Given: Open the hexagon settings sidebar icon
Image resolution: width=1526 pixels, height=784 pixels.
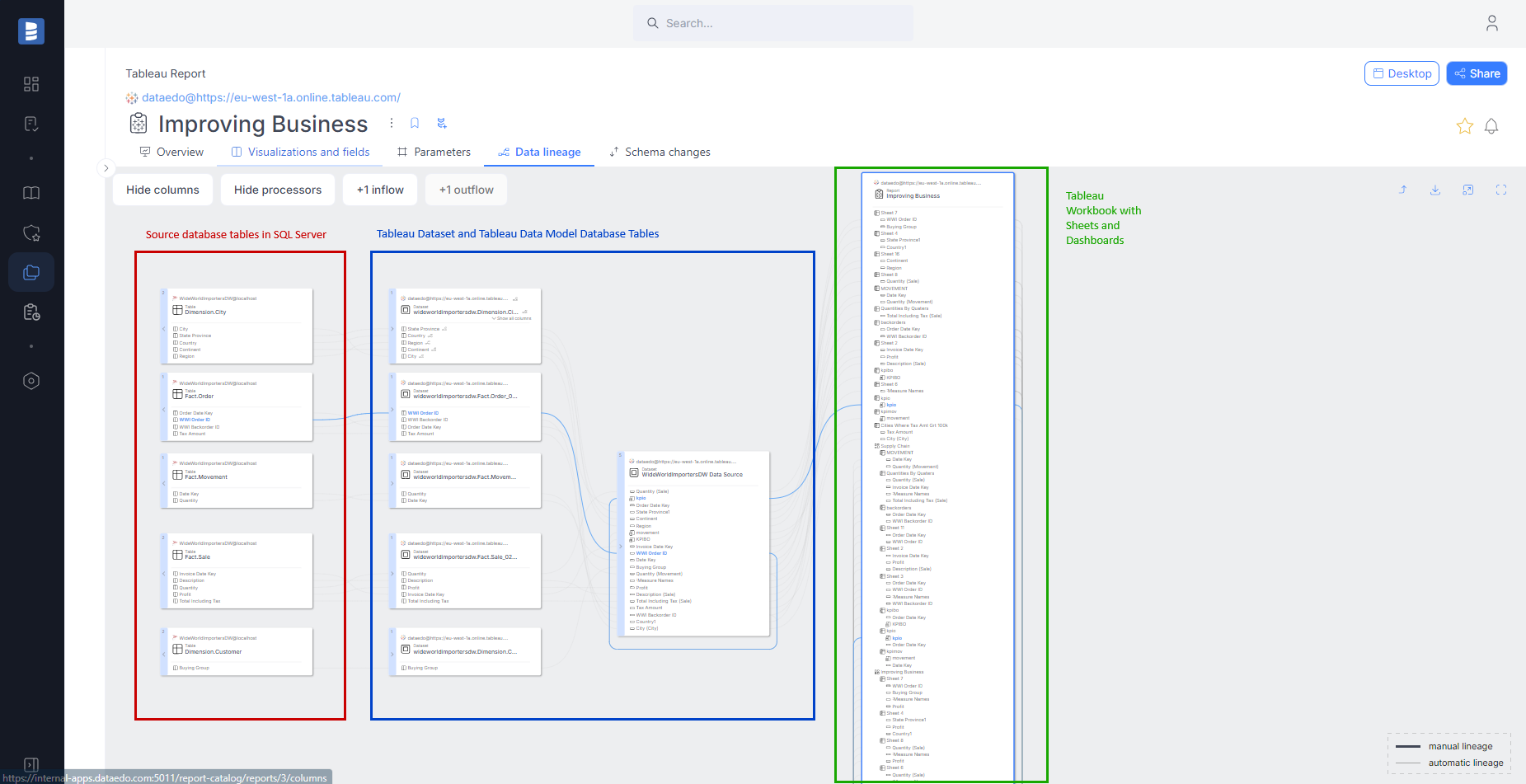Looking at the screenshot, I should [x=31, y=381].
